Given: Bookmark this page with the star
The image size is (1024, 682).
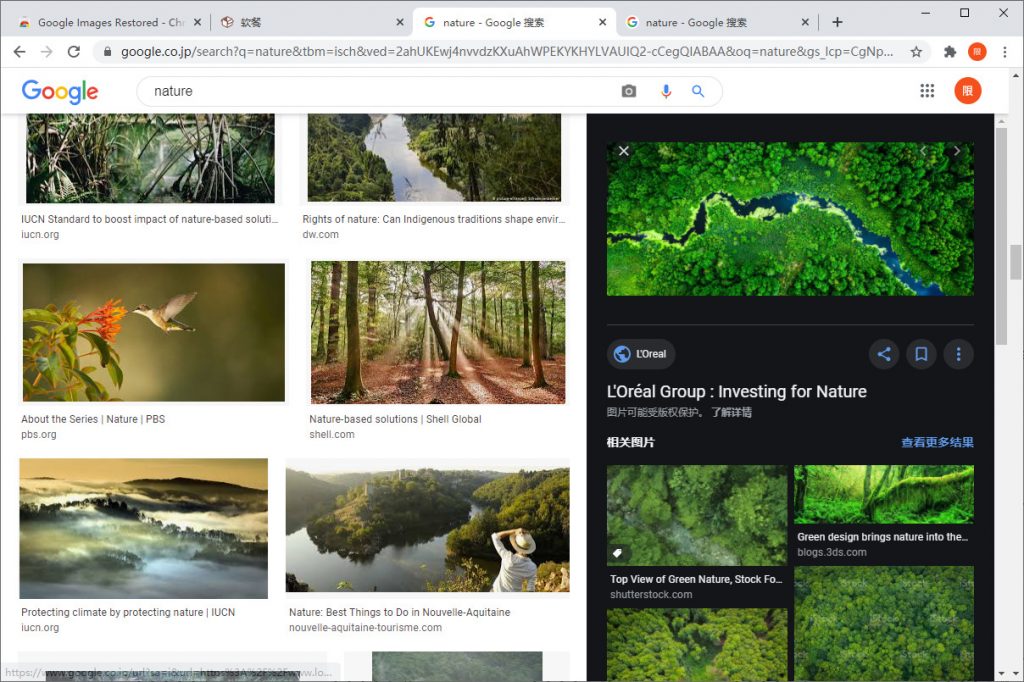Looking at the screenshot, I should point(916,51).
